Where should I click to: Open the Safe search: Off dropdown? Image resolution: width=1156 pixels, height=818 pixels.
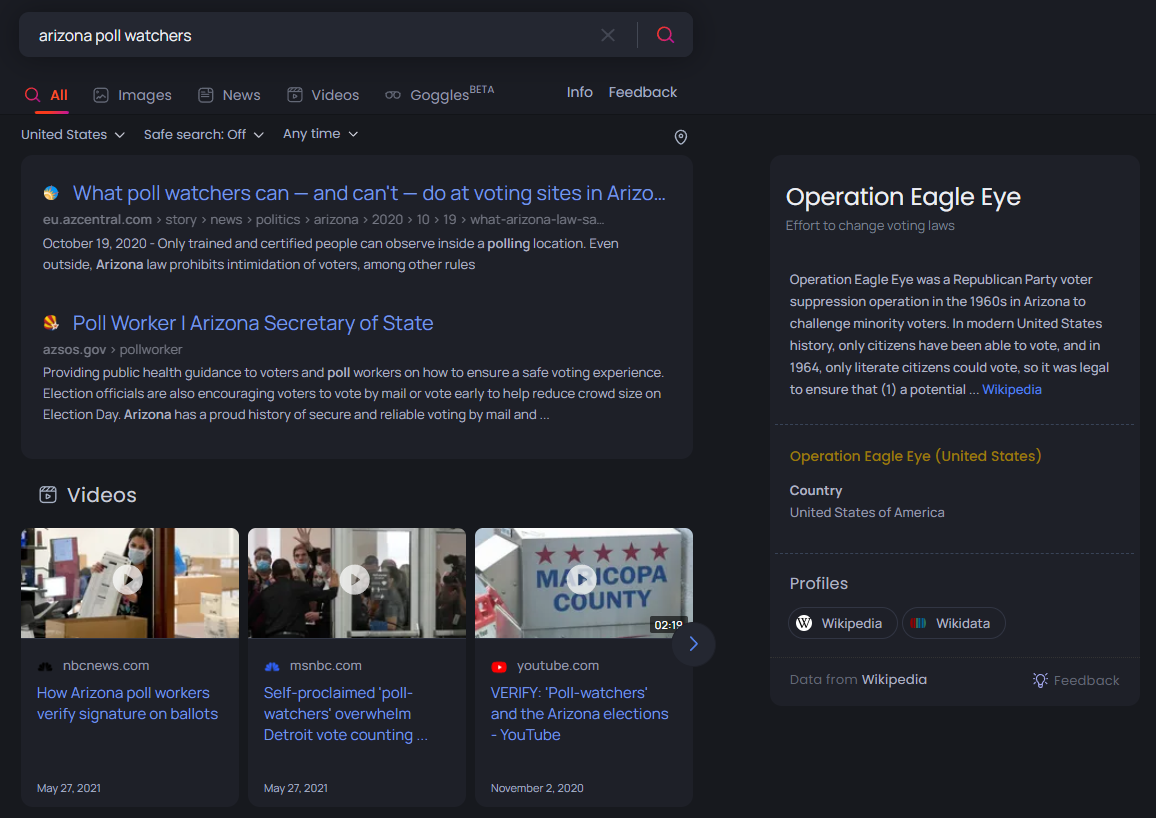203,134
